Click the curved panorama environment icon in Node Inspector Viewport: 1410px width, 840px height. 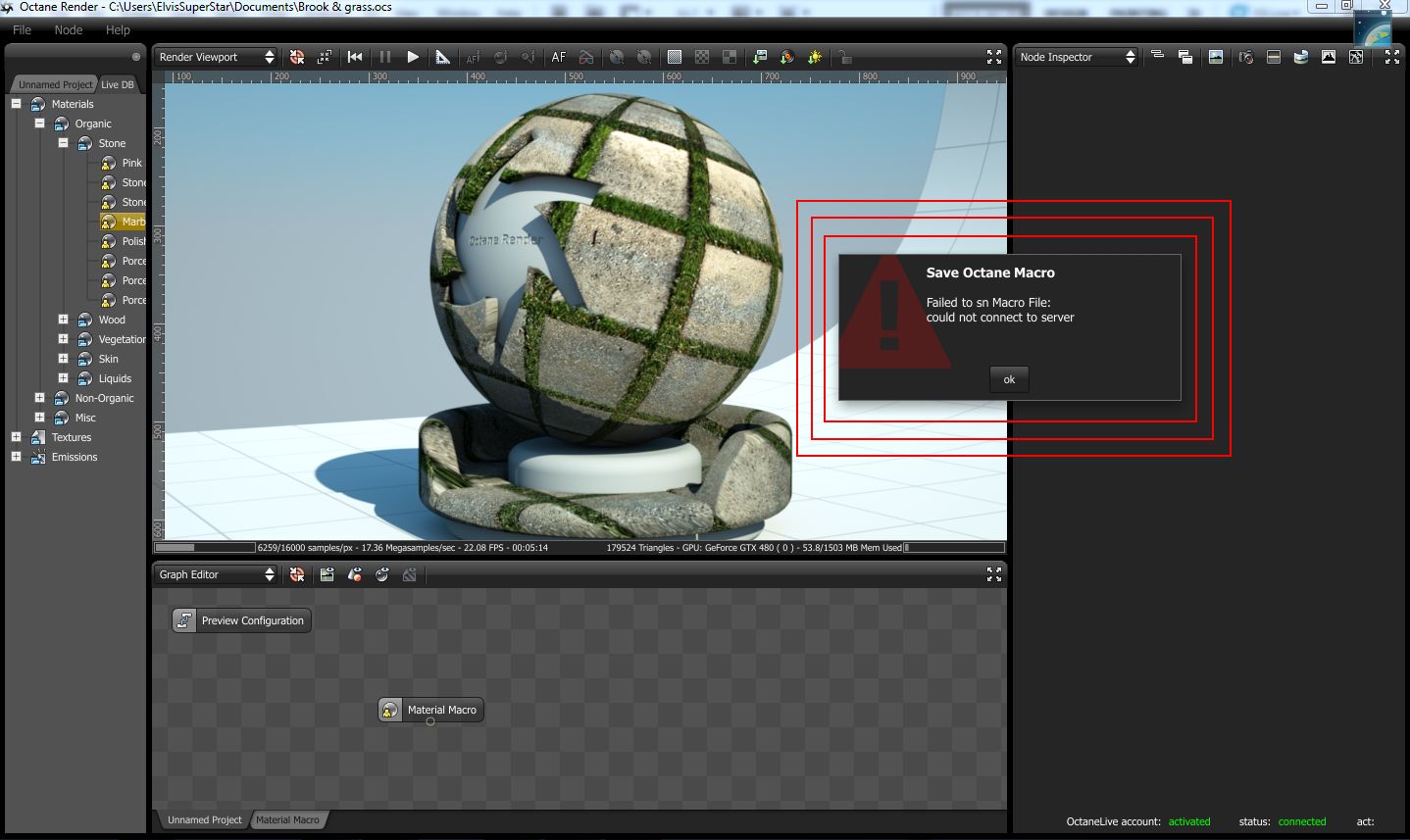tap(1301, 57)
